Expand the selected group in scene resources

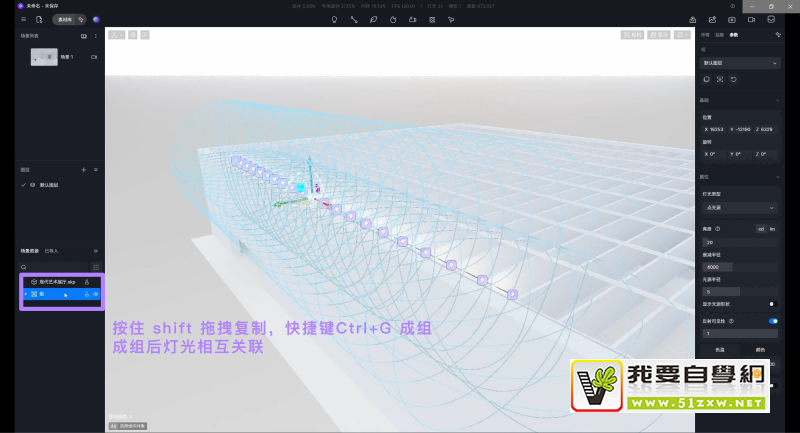point(25,294)
